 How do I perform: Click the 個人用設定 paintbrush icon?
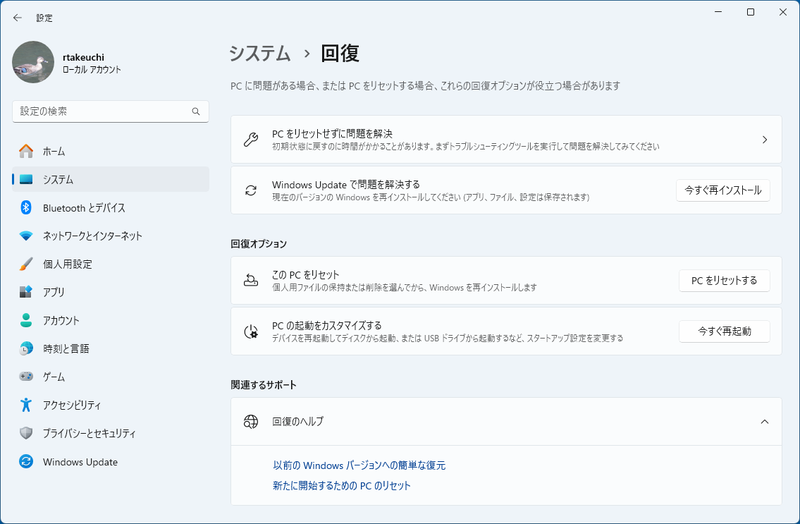point(26,264)
